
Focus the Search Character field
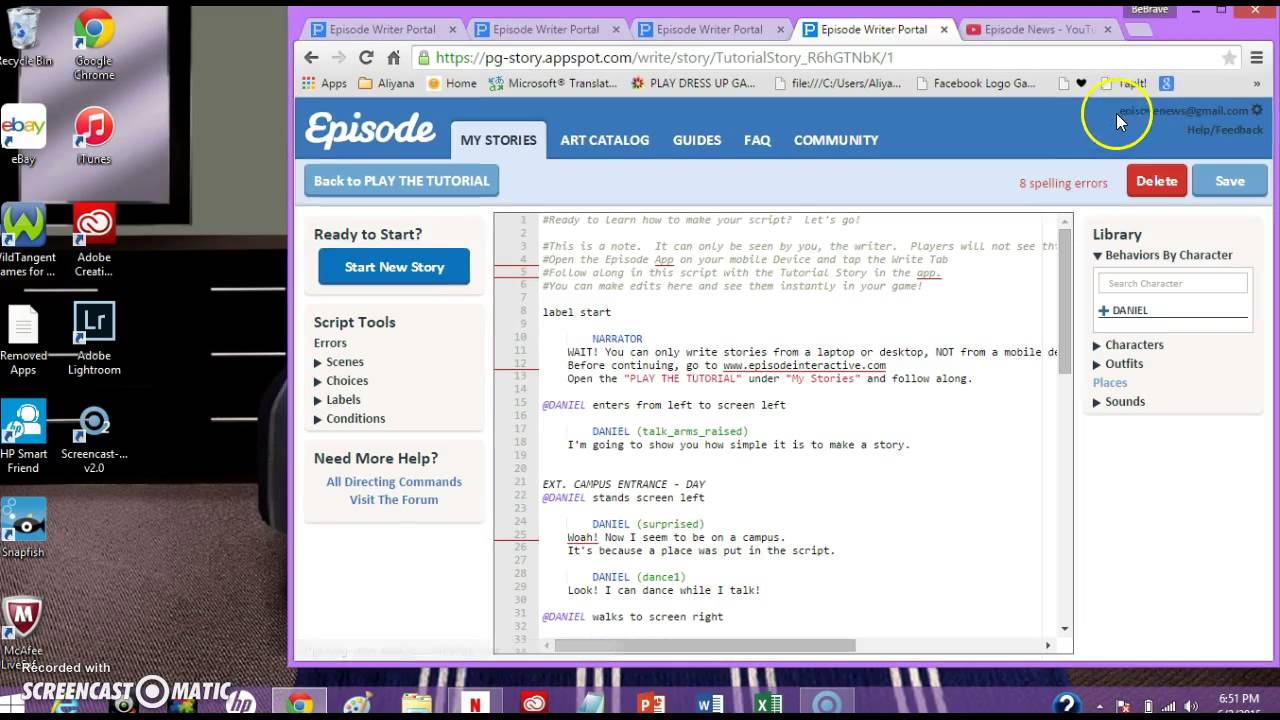pyautogui.click(x=1172, y=284)
